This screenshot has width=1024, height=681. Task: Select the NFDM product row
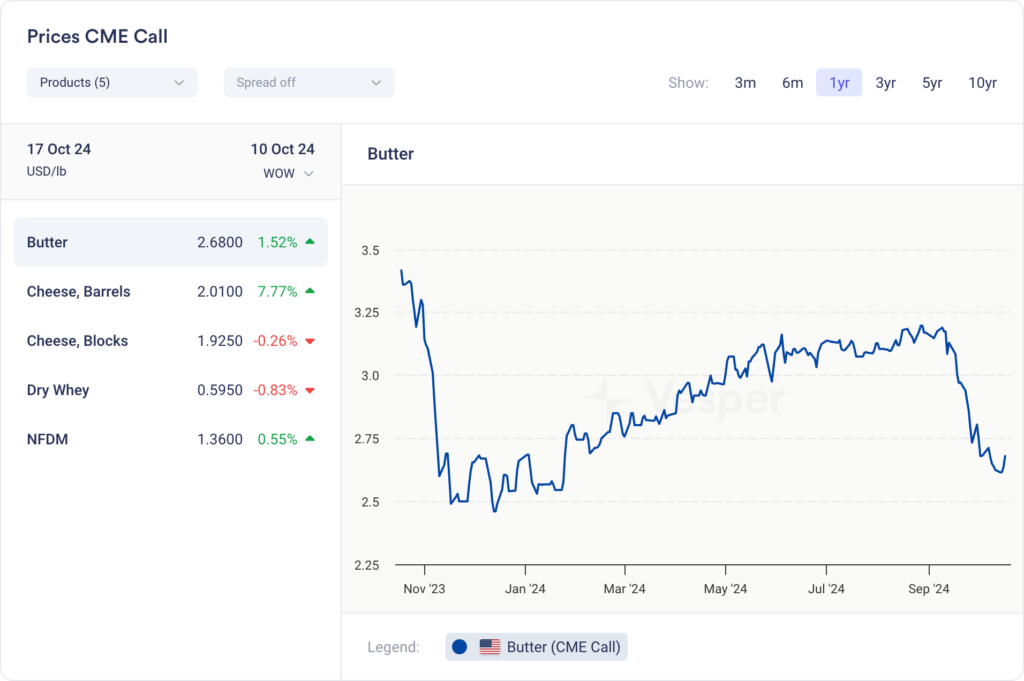pos(170,439)
